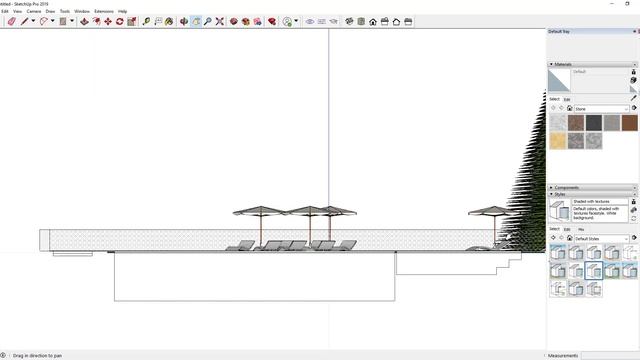
Task: Select the Paint Bucket tool
Action: point(169,22)
